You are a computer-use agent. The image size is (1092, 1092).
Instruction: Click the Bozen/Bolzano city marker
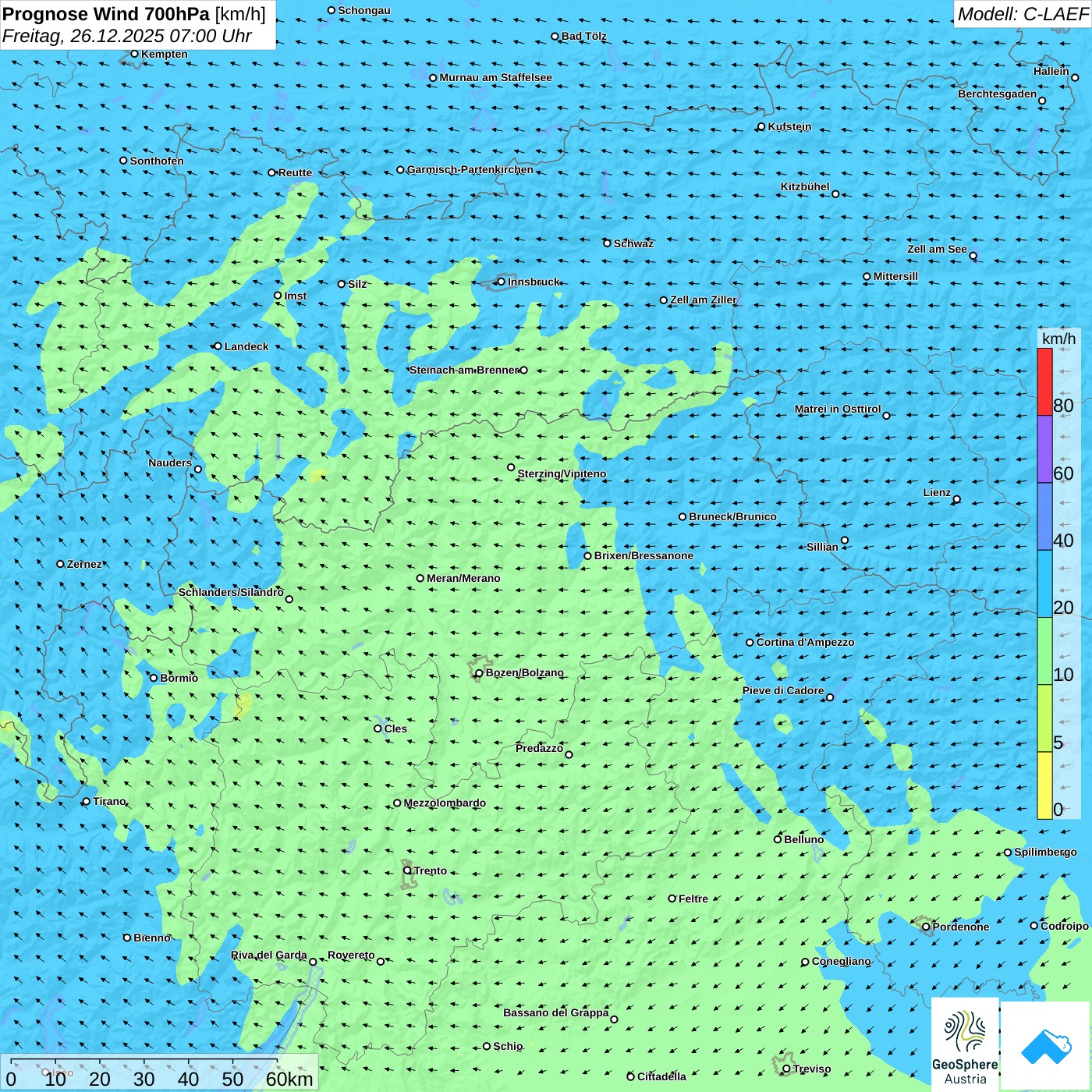479,672
